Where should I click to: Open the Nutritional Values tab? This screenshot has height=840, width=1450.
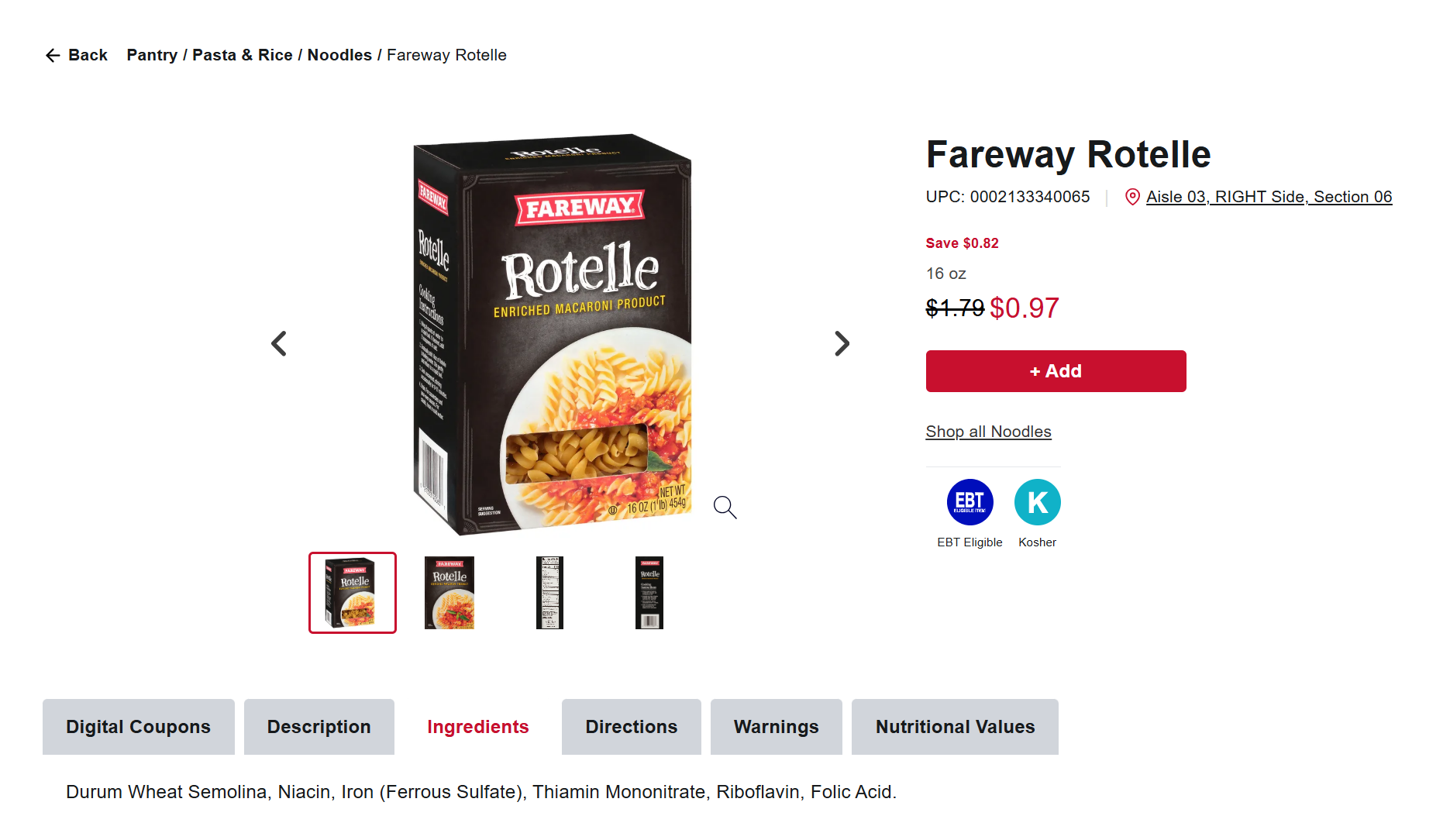pyautogui.click(x=956, y=727)
